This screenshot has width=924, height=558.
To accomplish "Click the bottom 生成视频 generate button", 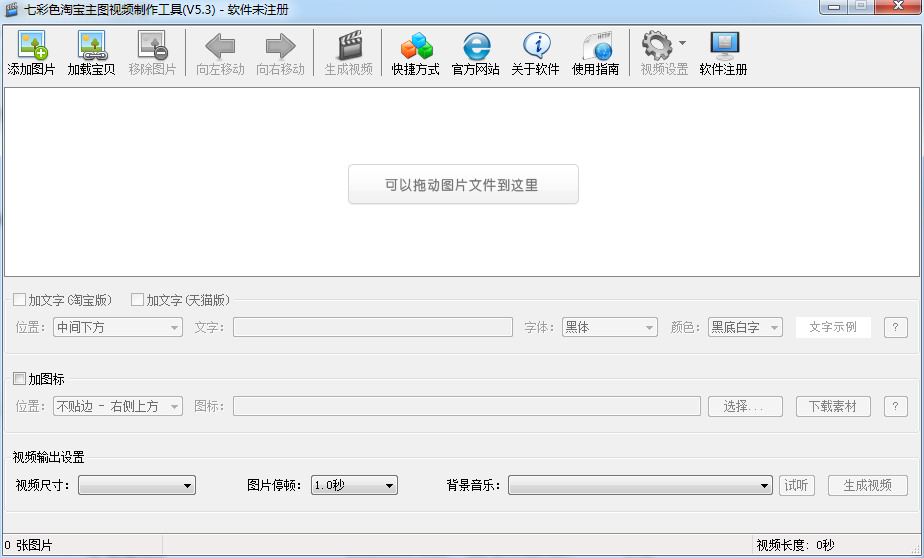I will tap(867, 486).
